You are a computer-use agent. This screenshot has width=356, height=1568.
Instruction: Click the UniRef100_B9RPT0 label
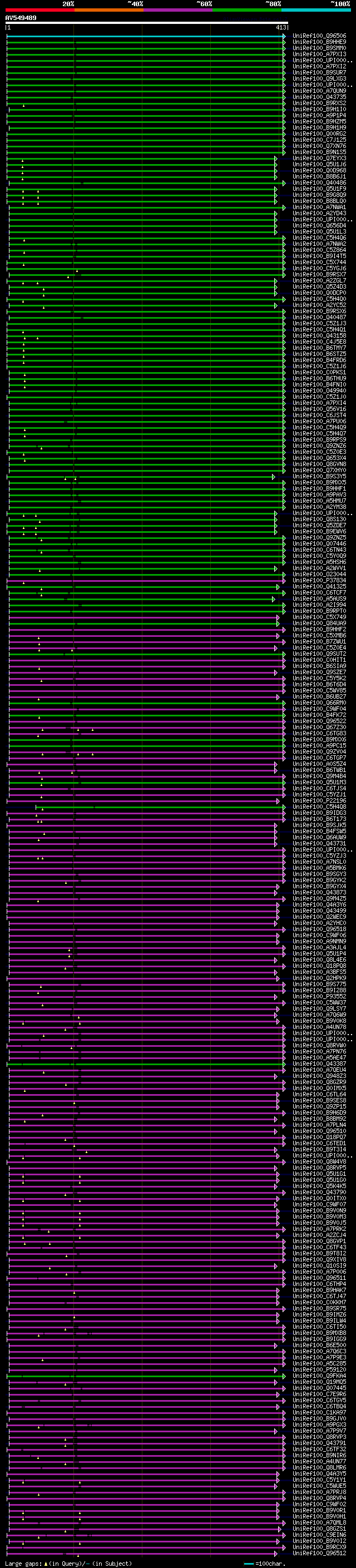pyautogui.click(x=319, y=611)
